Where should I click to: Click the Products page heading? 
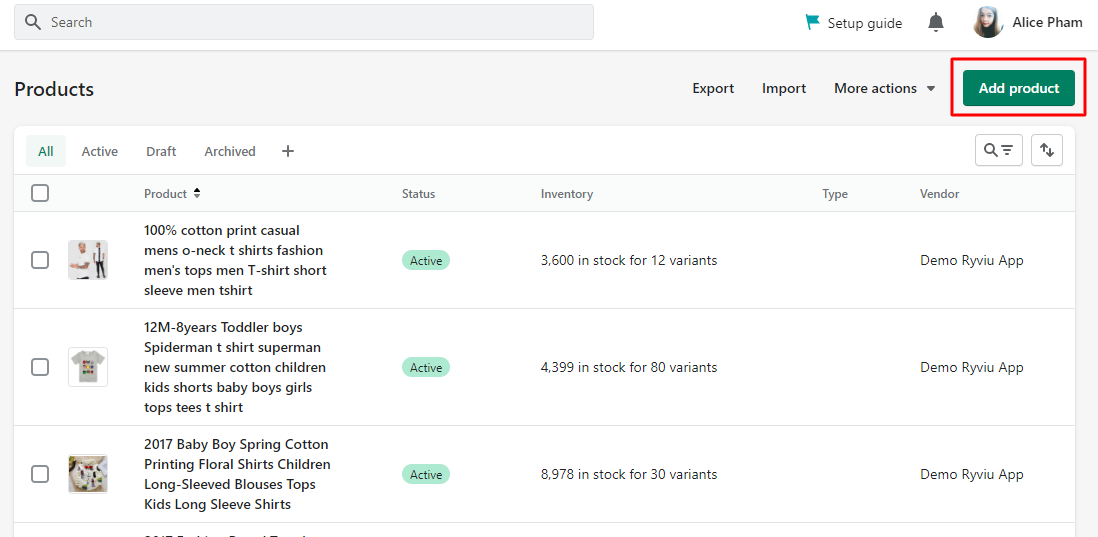54,89
